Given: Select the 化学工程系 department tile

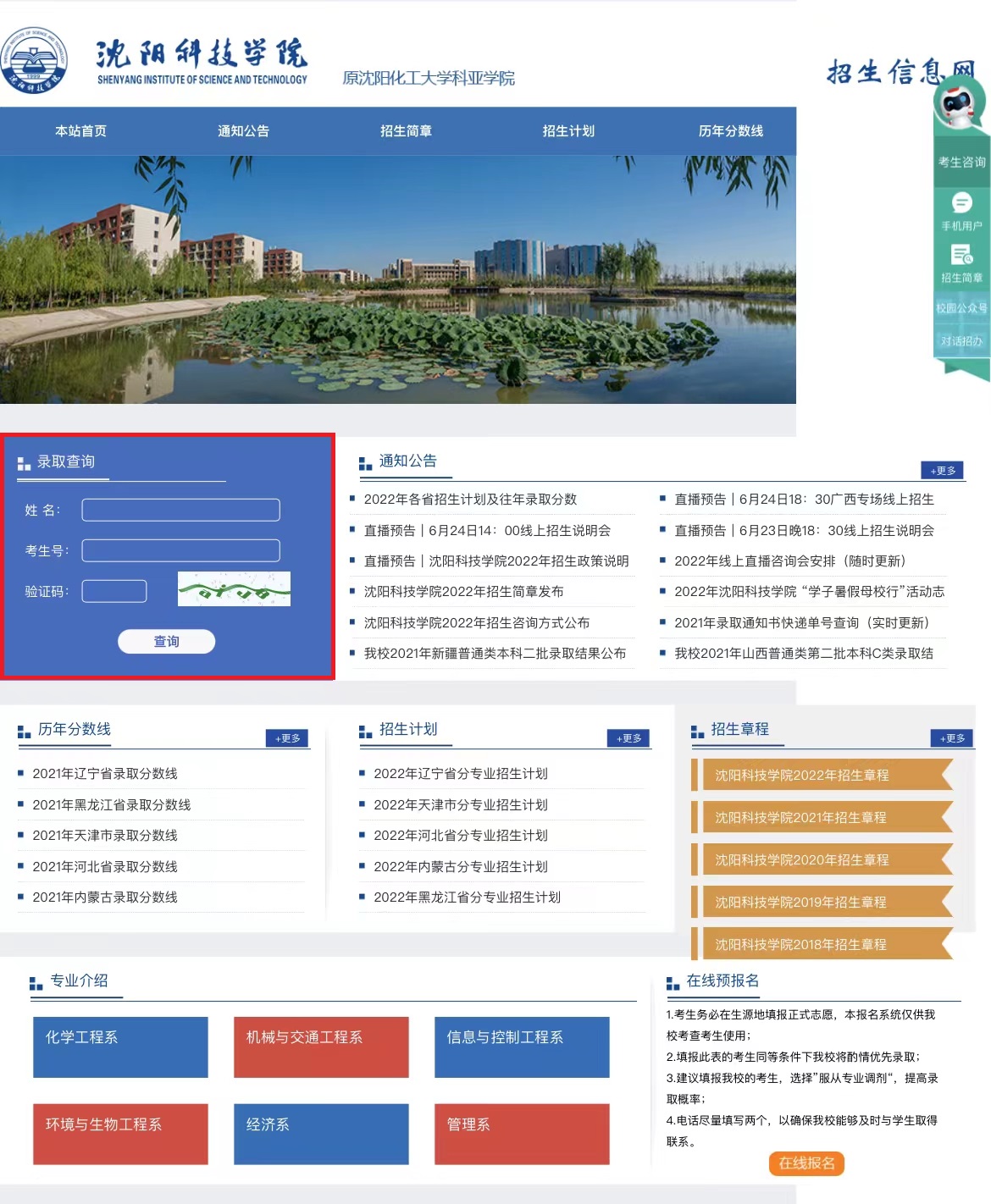Looking at the screenshot, I should (x=120, y=1047).
